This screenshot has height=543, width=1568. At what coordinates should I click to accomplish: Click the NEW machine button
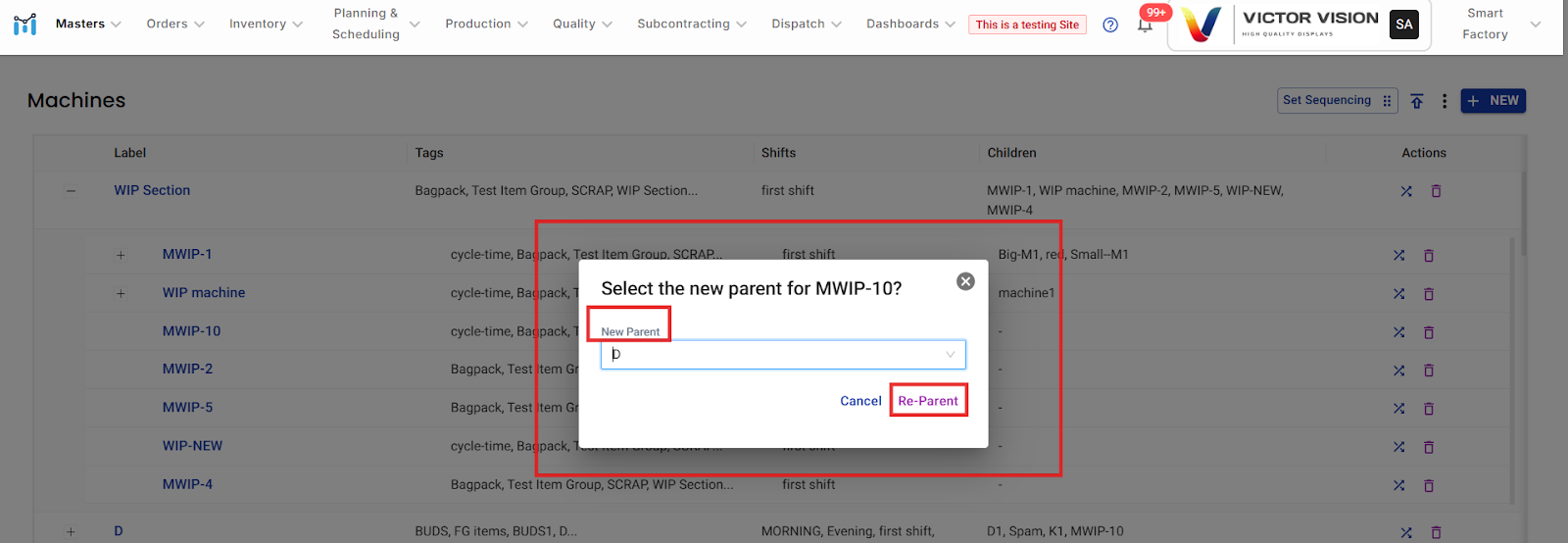coord(1493,101)
